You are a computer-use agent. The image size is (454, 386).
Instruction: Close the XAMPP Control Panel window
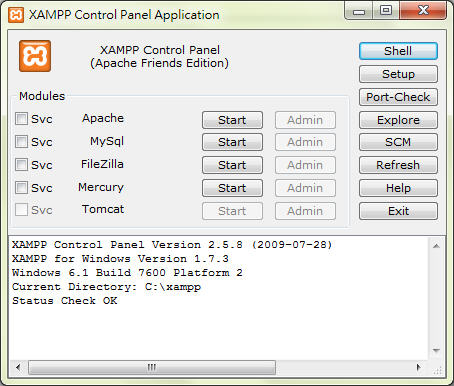click(x=423, y=11)
